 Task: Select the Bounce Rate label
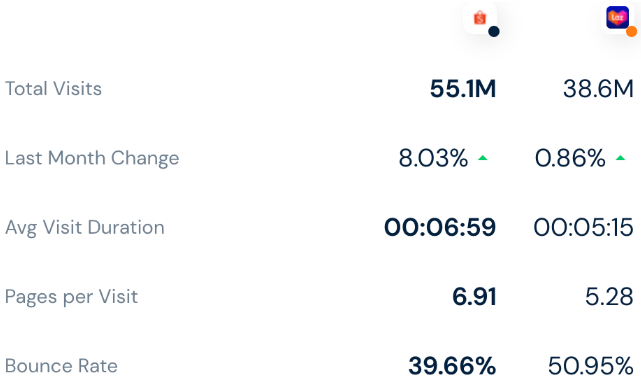point(61,366)
